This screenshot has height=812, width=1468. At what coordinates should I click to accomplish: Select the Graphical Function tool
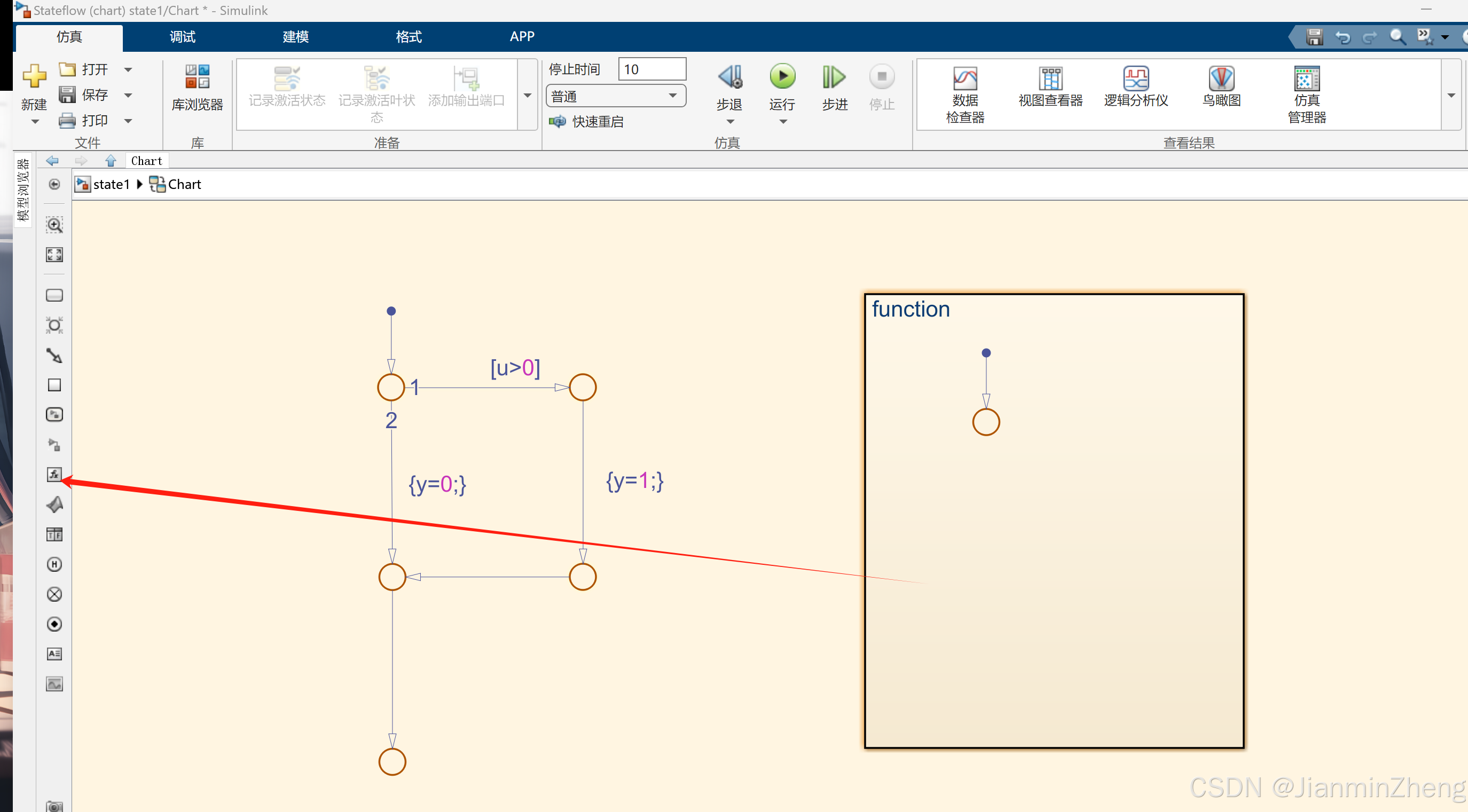pos(54,474)
